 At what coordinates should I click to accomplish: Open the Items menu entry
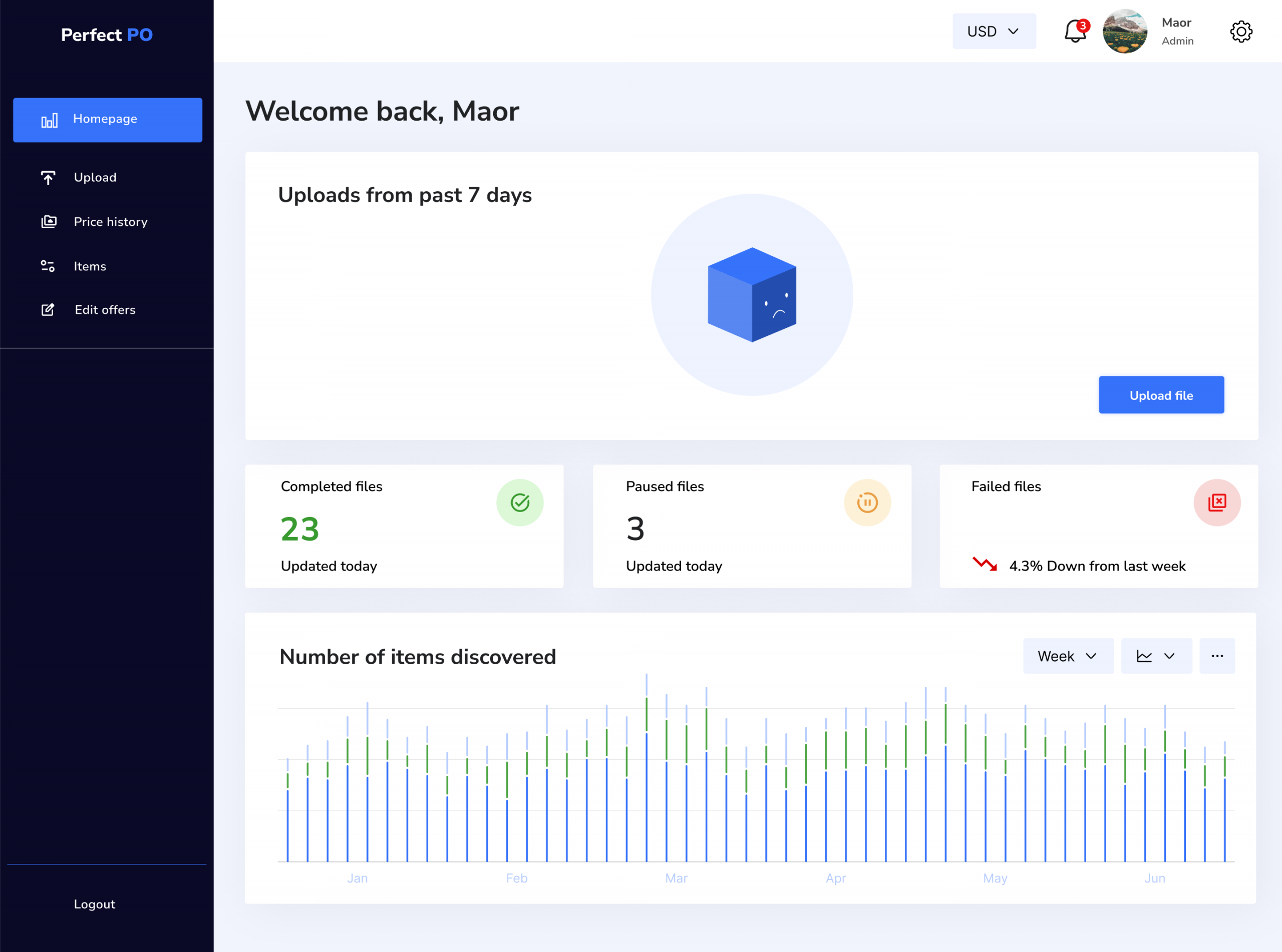(x=90, y=266)
